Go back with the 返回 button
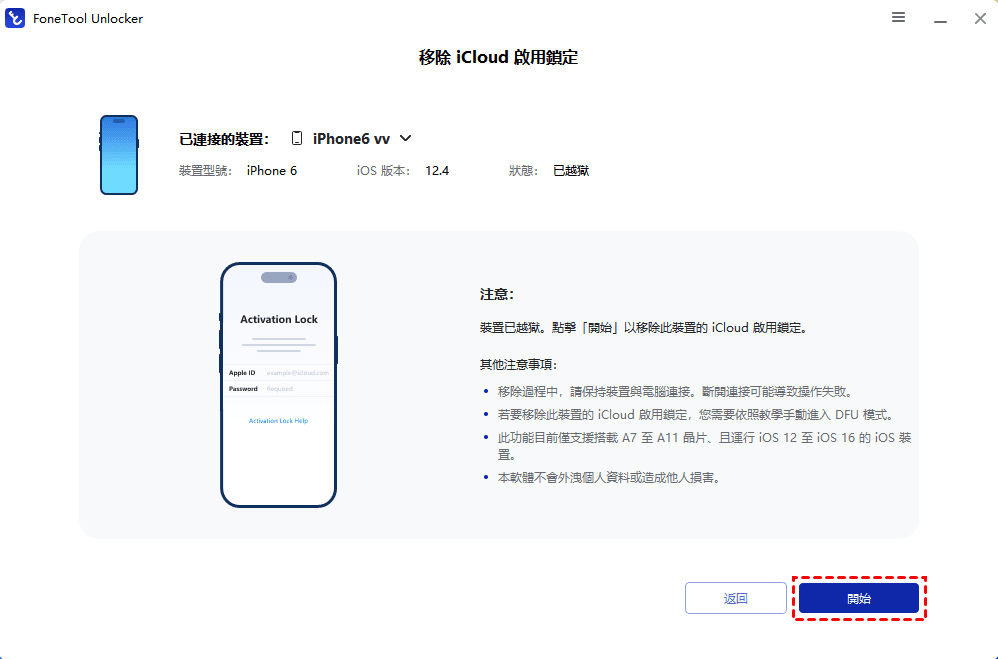Image resolution: width=998 pixels, height=659 pixels. [x=735, y=598]
